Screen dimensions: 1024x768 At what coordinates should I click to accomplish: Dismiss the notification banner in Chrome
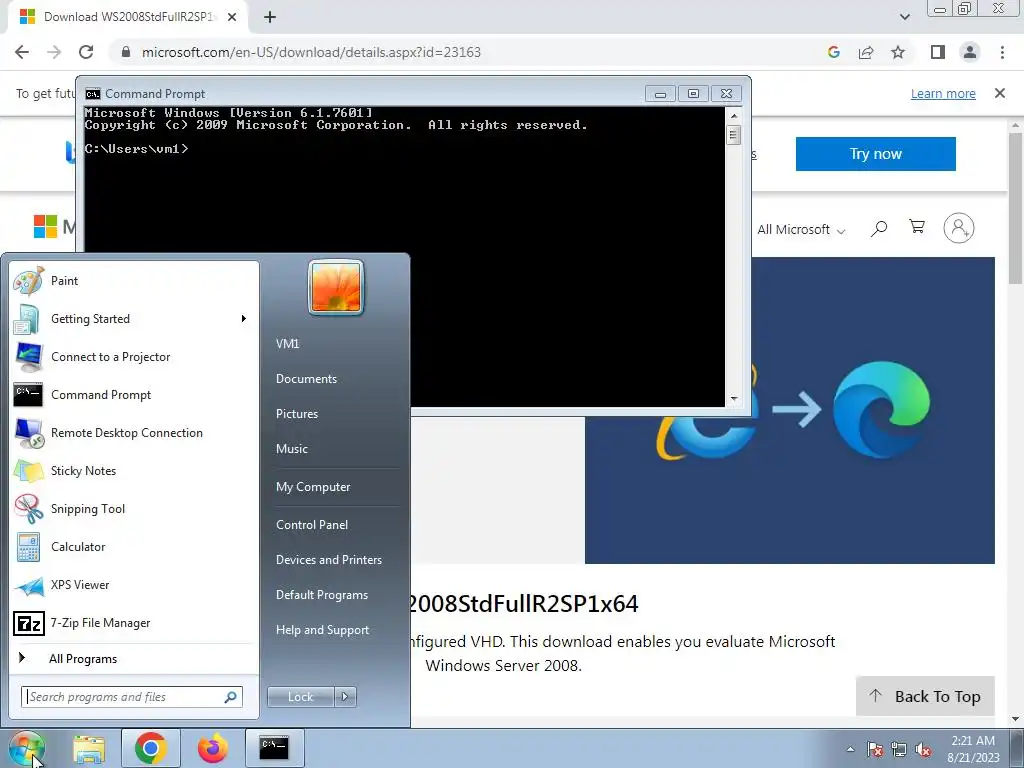[999, 93]
